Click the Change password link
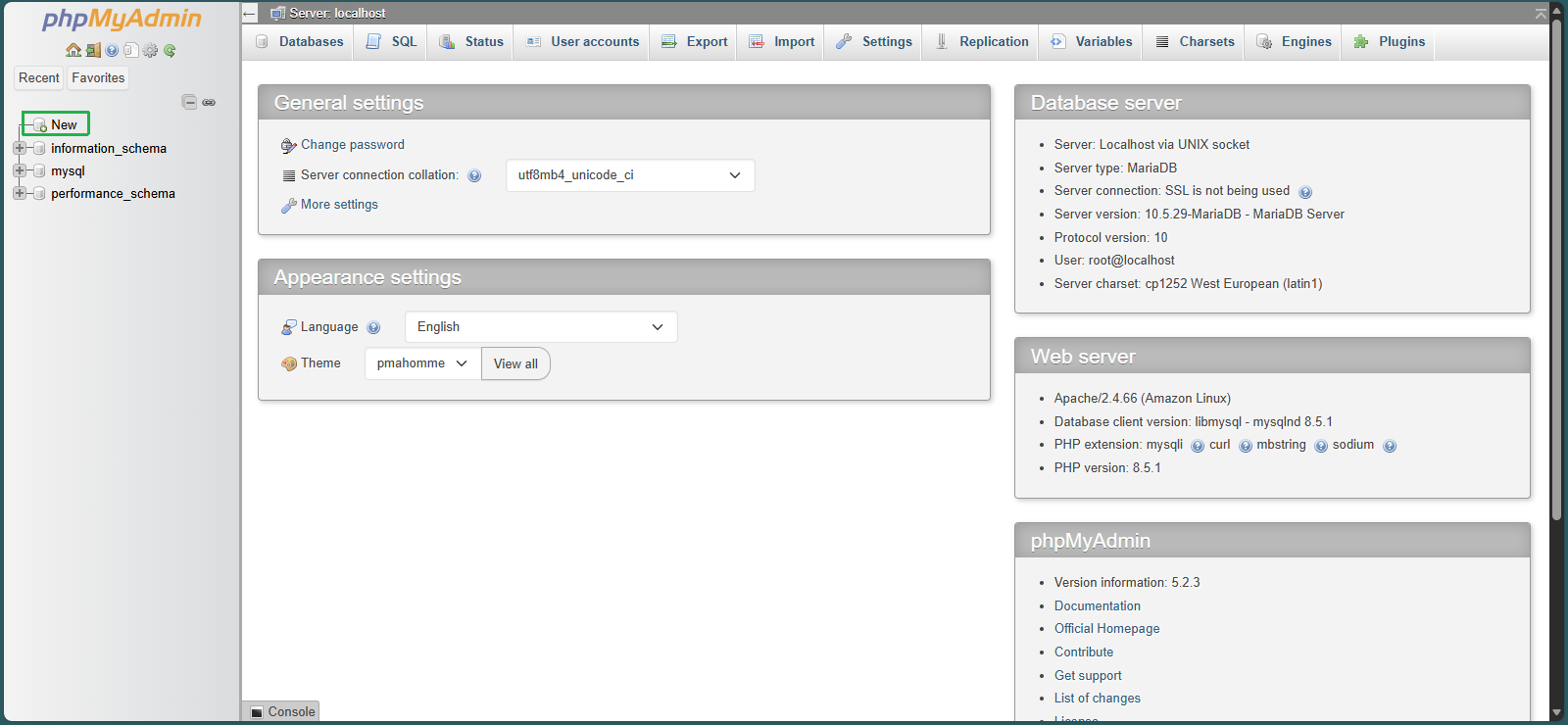 (x=353, y=145)
